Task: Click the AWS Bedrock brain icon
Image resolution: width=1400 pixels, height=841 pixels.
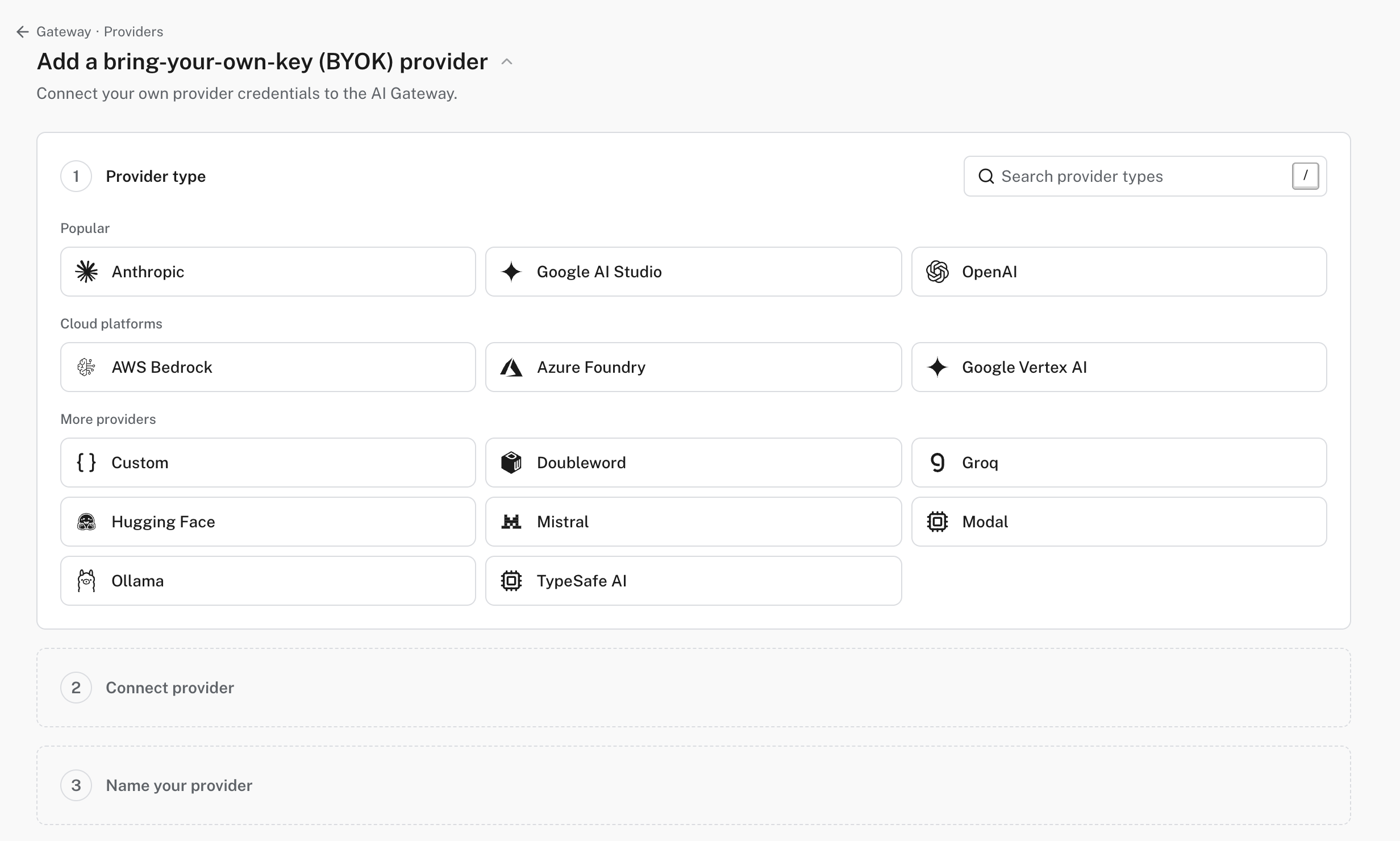Action: (86, 367)
